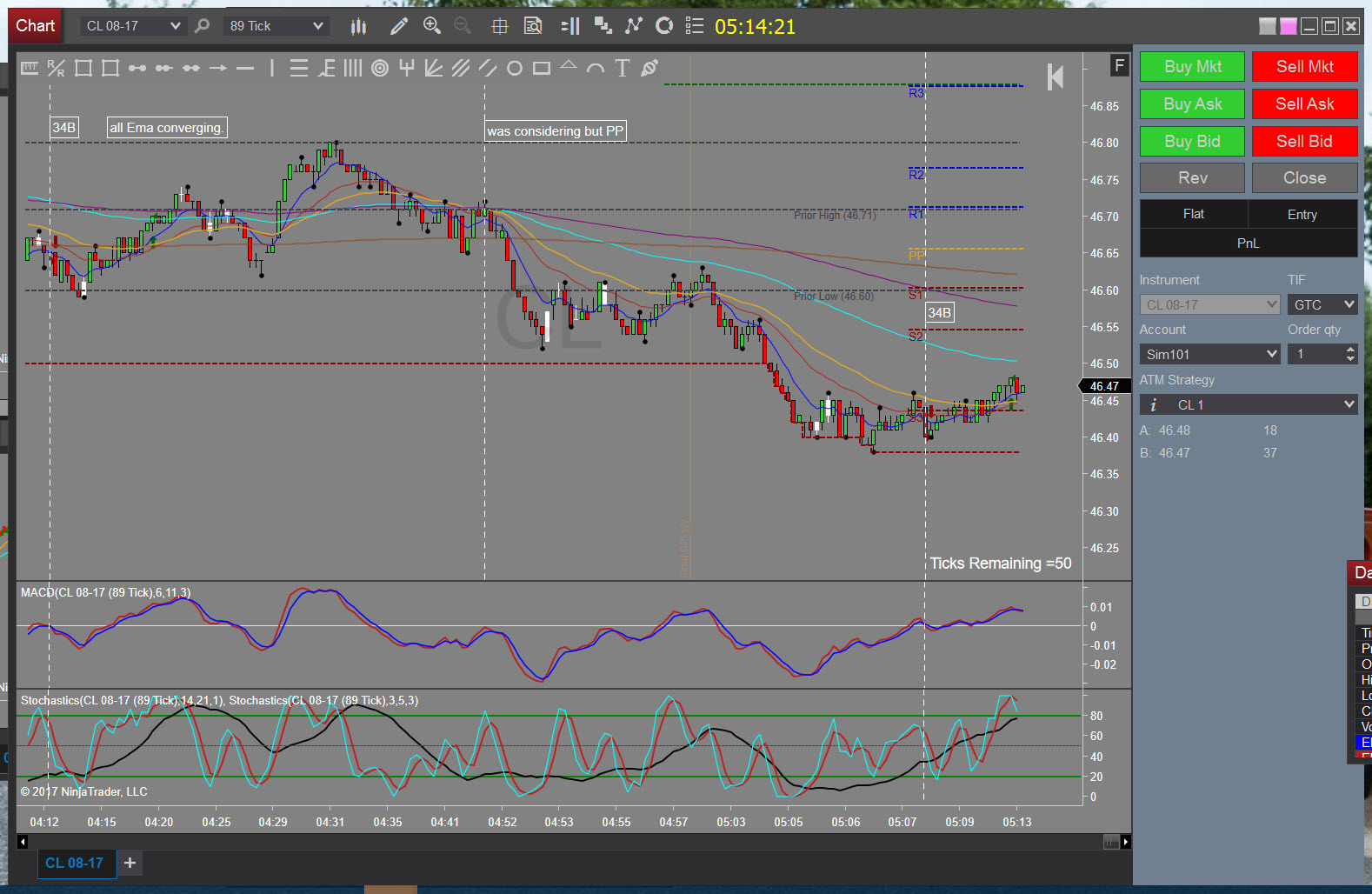Viewport: 1372px width, 894px height.
Task: Click the Sell Mkt button
Action: (1305, 66)
